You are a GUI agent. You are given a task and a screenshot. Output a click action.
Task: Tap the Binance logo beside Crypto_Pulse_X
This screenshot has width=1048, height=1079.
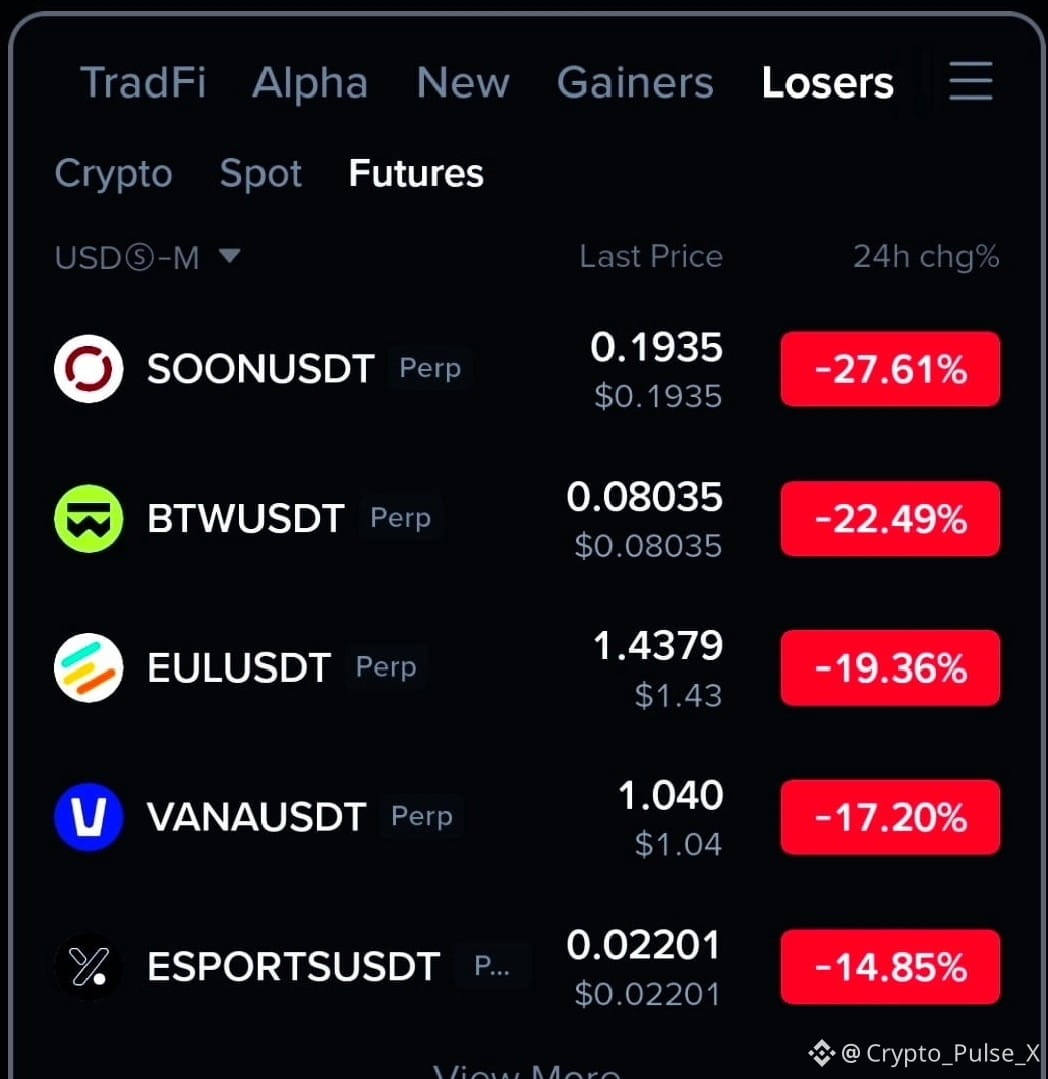pos(822,1053)
